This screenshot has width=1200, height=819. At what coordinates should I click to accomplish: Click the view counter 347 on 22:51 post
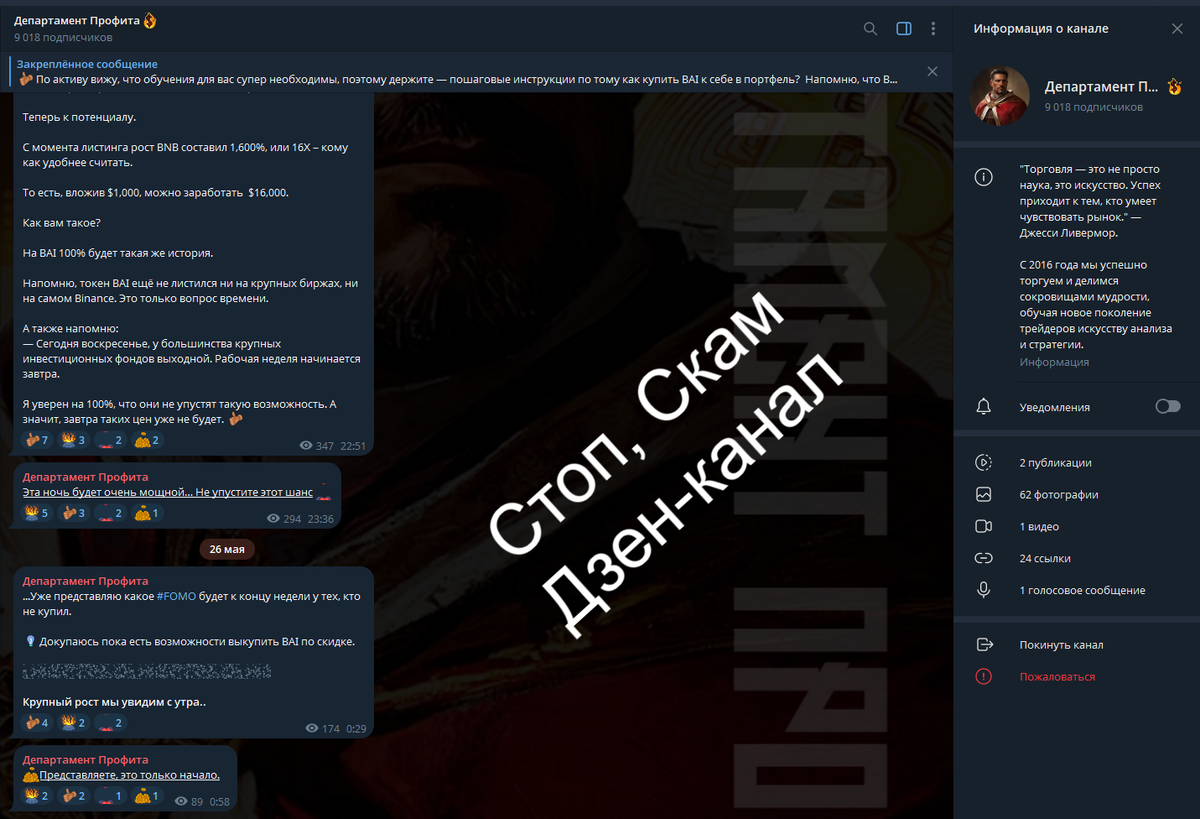coord(317,446)
